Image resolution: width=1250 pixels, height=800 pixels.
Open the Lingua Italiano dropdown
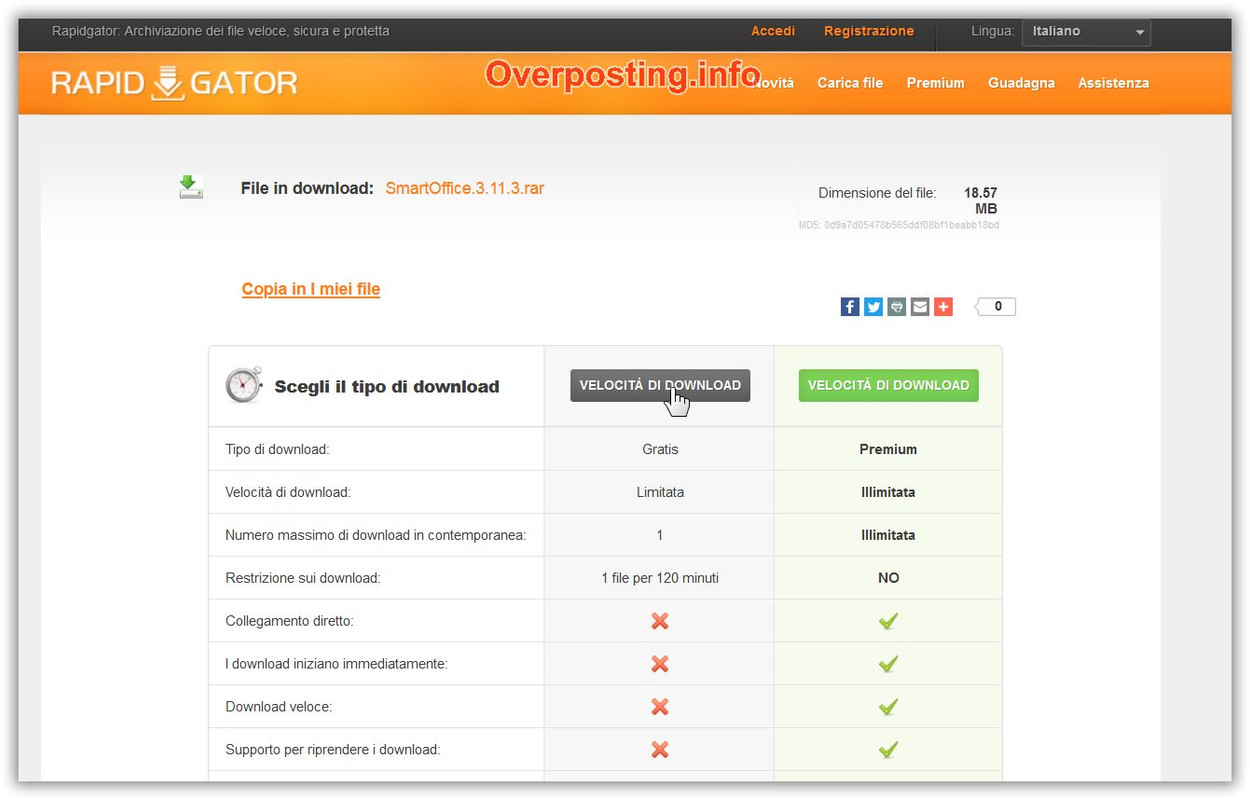(x=1086, y=32)
